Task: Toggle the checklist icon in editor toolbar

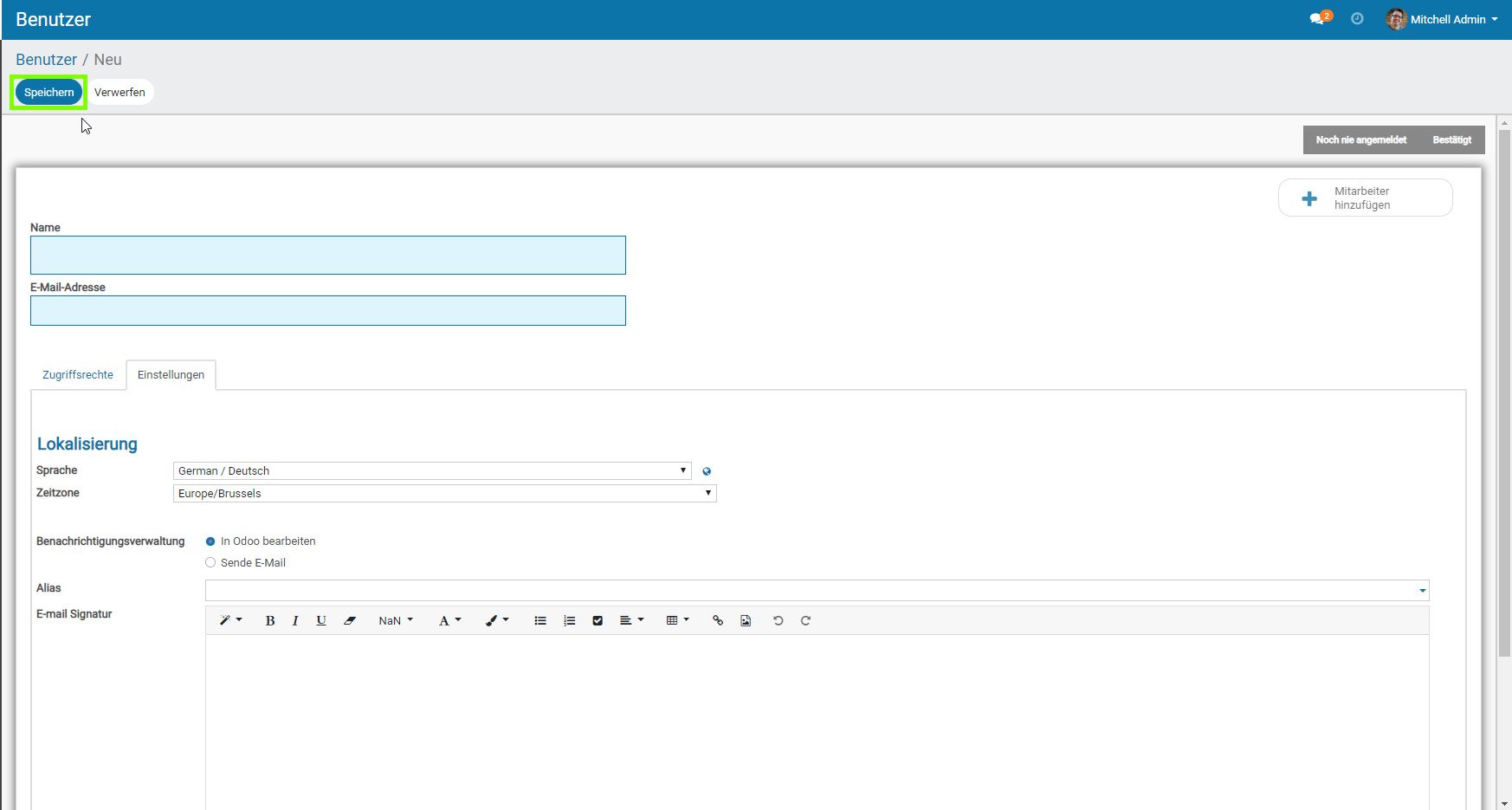Action: pyautogui.click(x=598, y=620)
